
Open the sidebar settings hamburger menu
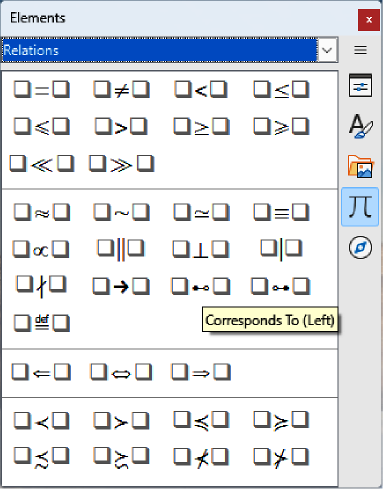(x=360, y=50)
